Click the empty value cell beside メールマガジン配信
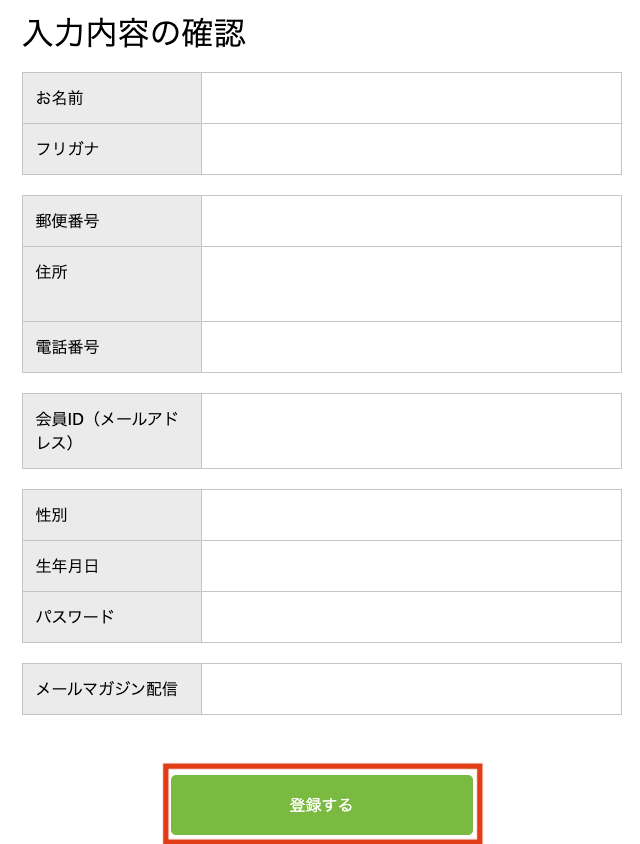Screen dimensions: 640x844 [x=411, y=689]
